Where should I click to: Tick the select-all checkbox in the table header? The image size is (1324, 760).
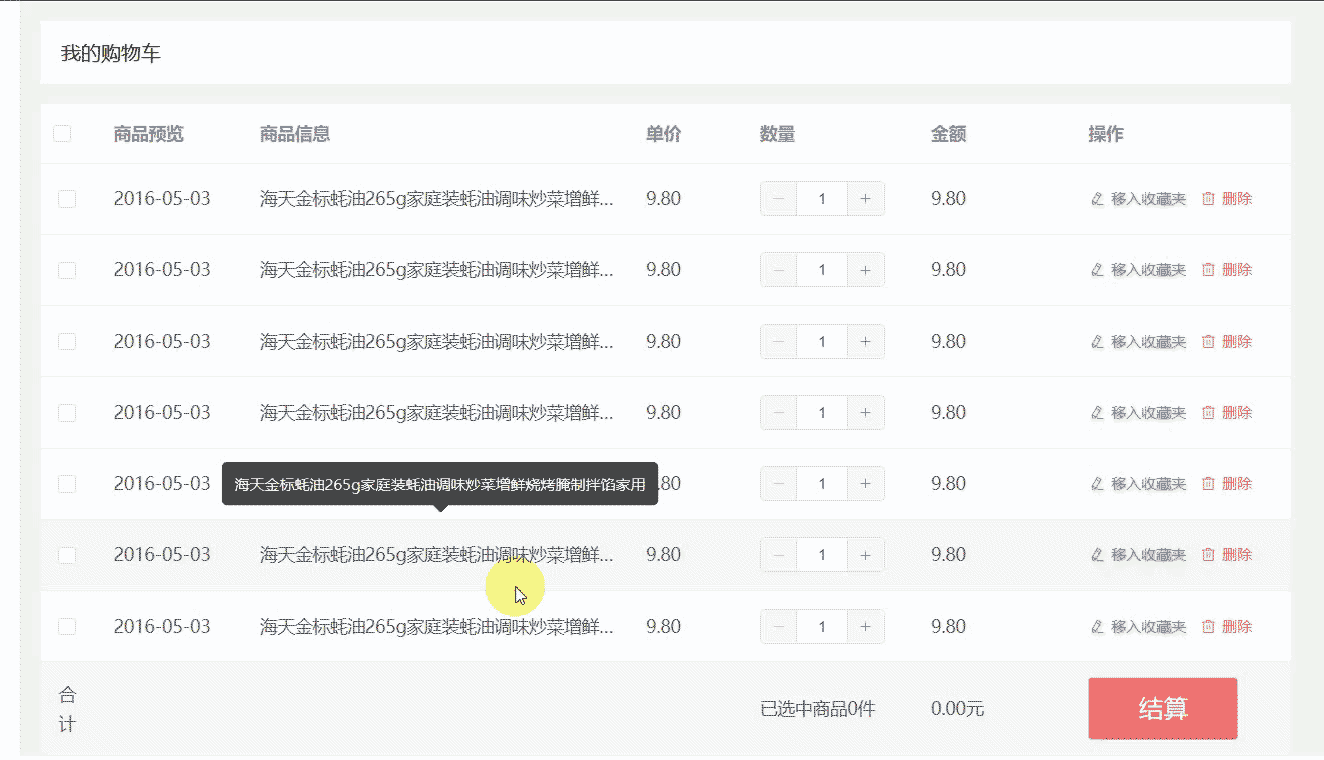62,134
